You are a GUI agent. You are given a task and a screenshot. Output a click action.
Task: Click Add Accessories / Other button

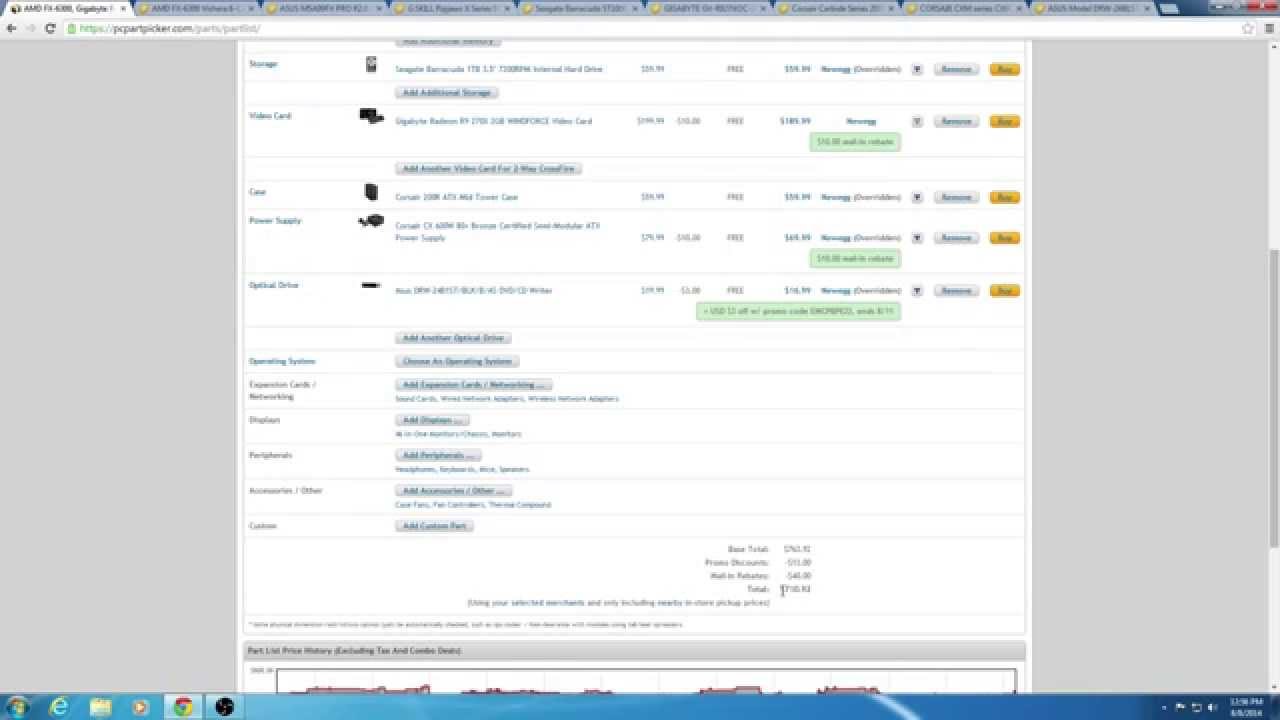(454, 491)
